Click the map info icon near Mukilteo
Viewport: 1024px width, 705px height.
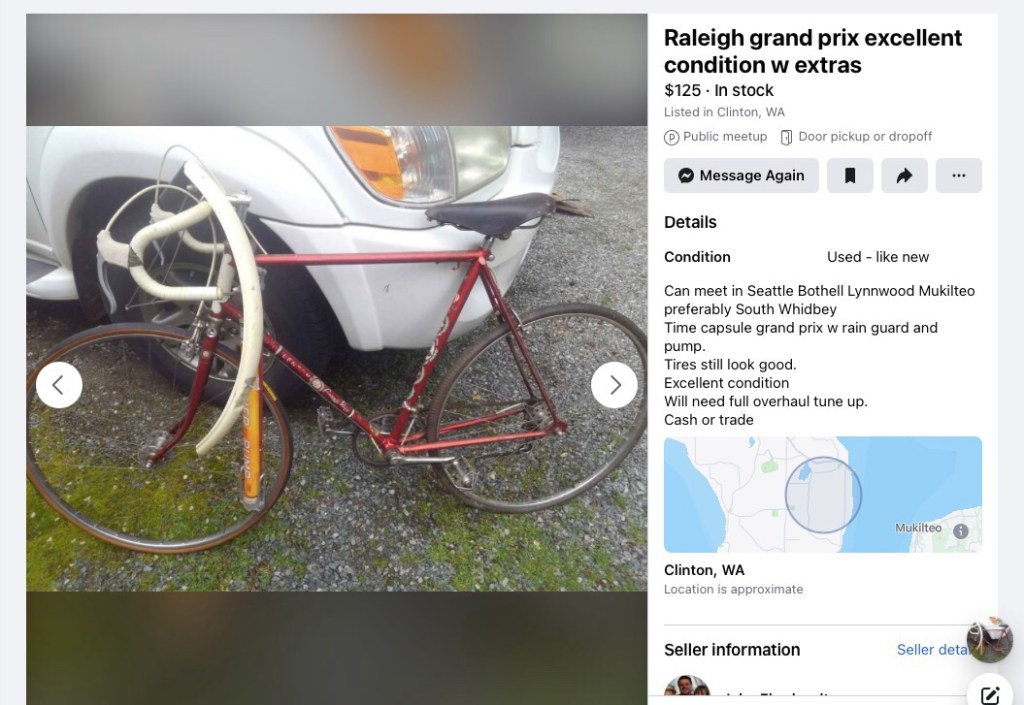tap(961, 531)
